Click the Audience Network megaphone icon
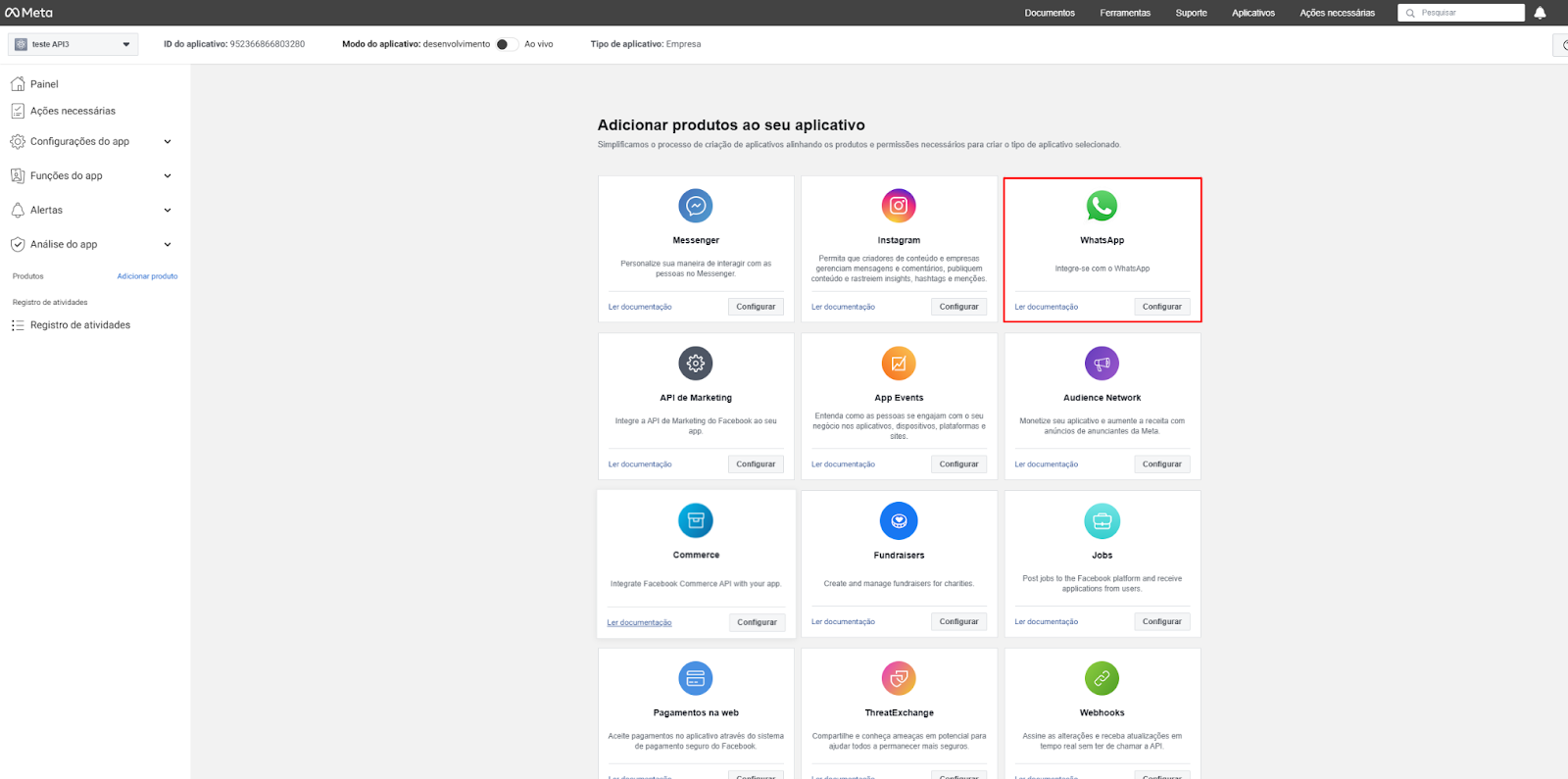Image resolution: width=1568 pixels, height=779 pixels. tap(1102, 364)
